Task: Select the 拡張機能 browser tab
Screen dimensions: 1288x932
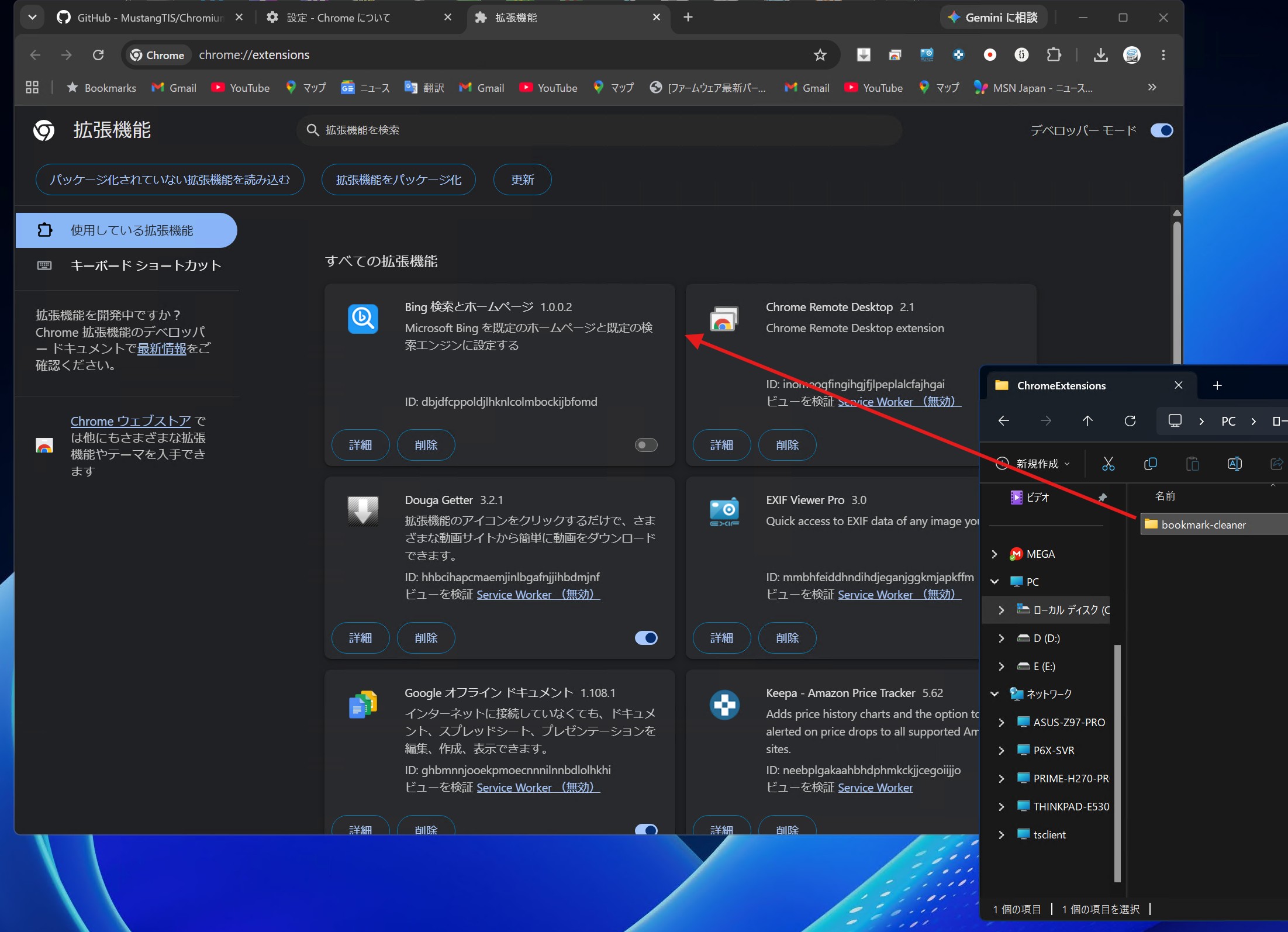Action: [567, 18]
